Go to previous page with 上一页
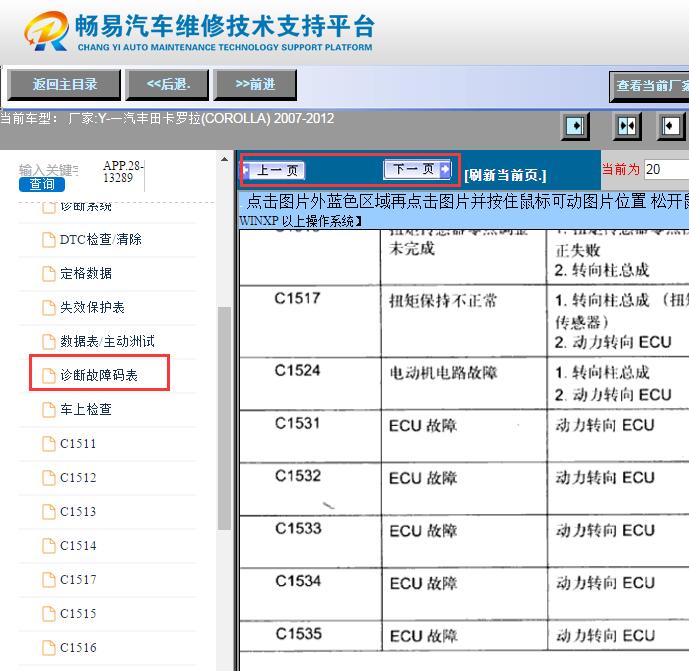Viewport: 689px width, 671px height. 274,170
